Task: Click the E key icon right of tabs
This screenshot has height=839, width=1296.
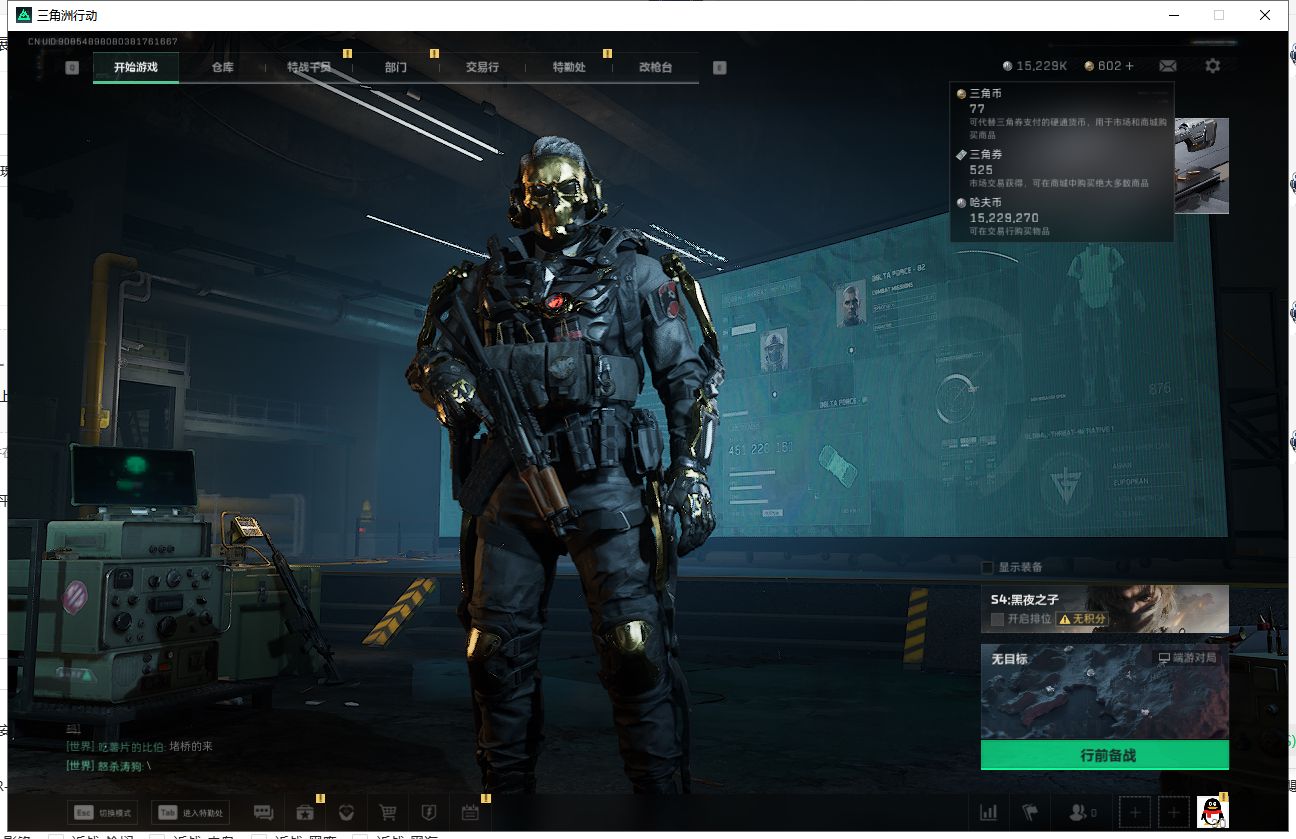Action: point(719,67)
